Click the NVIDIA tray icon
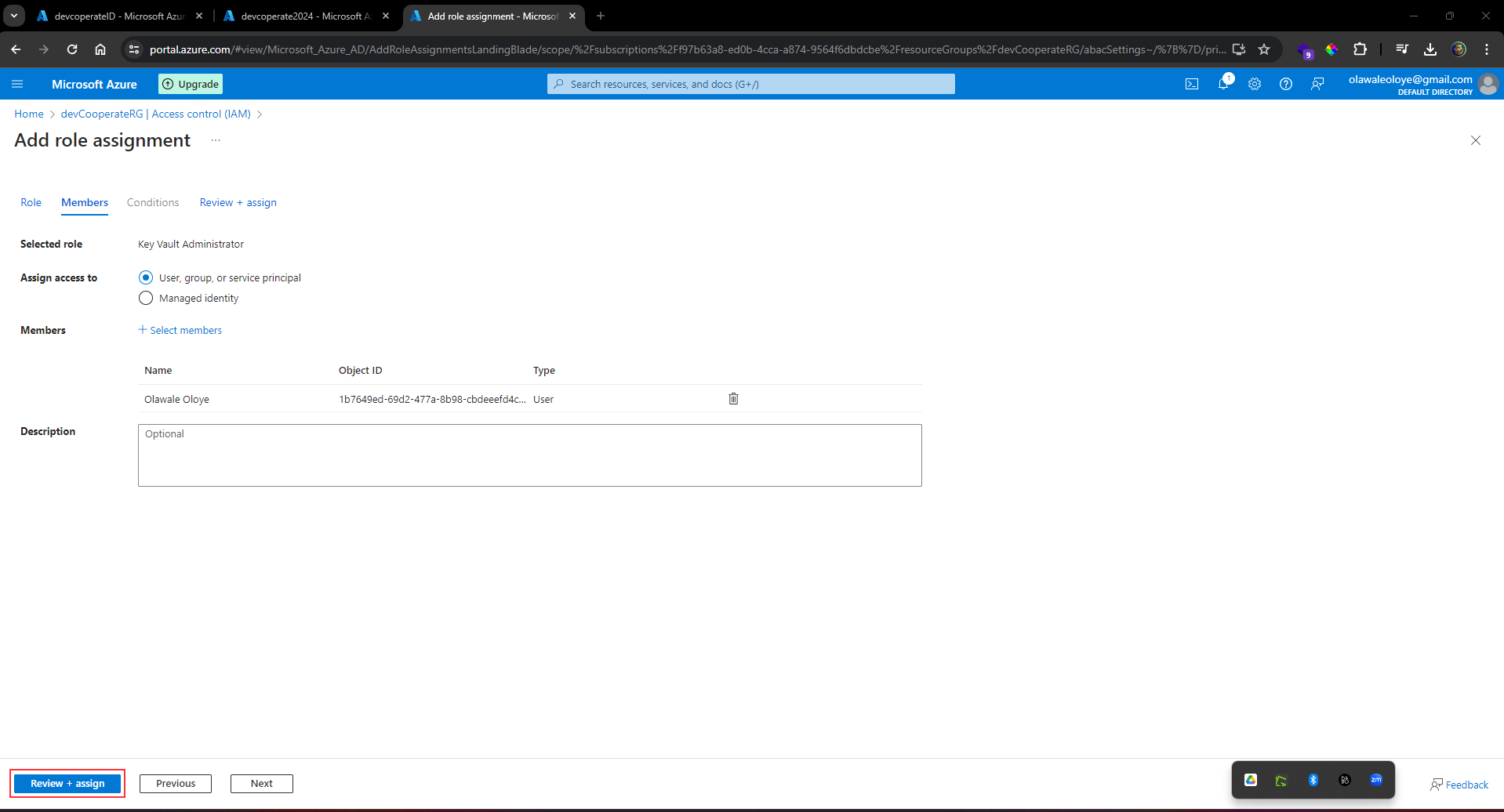This screenshot has width=1504, height=812. pyautogui.click(x=1281, y=781)
